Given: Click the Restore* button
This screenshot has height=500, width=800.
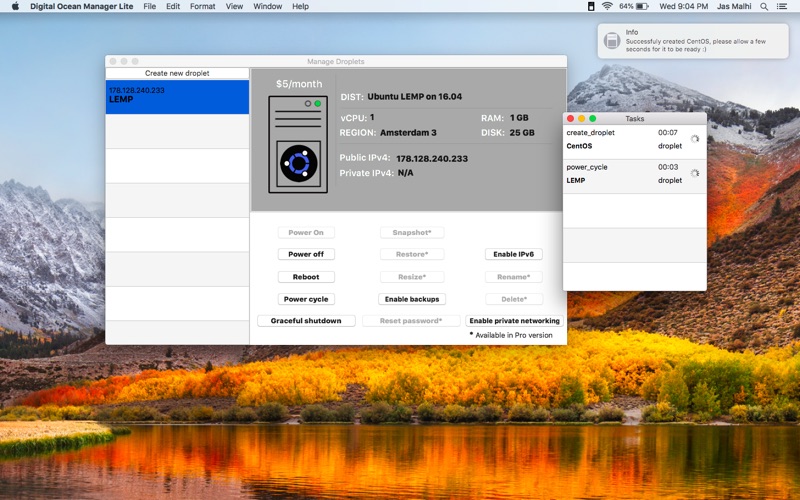Looking at the screenshot, I should point(412,254).
